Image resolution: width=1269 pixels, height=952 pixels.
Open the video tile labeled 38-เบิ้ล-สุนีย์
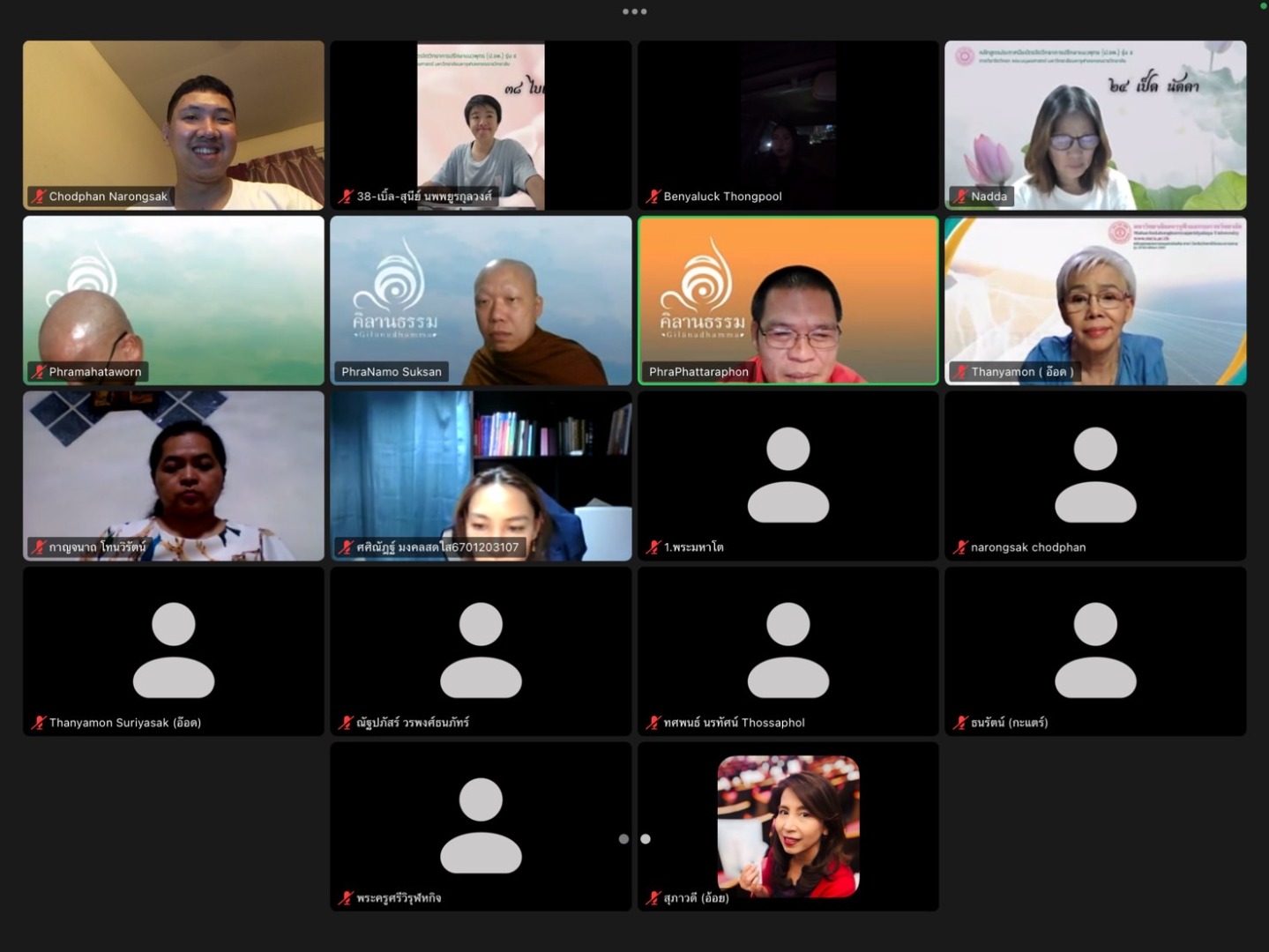(481, 123)
